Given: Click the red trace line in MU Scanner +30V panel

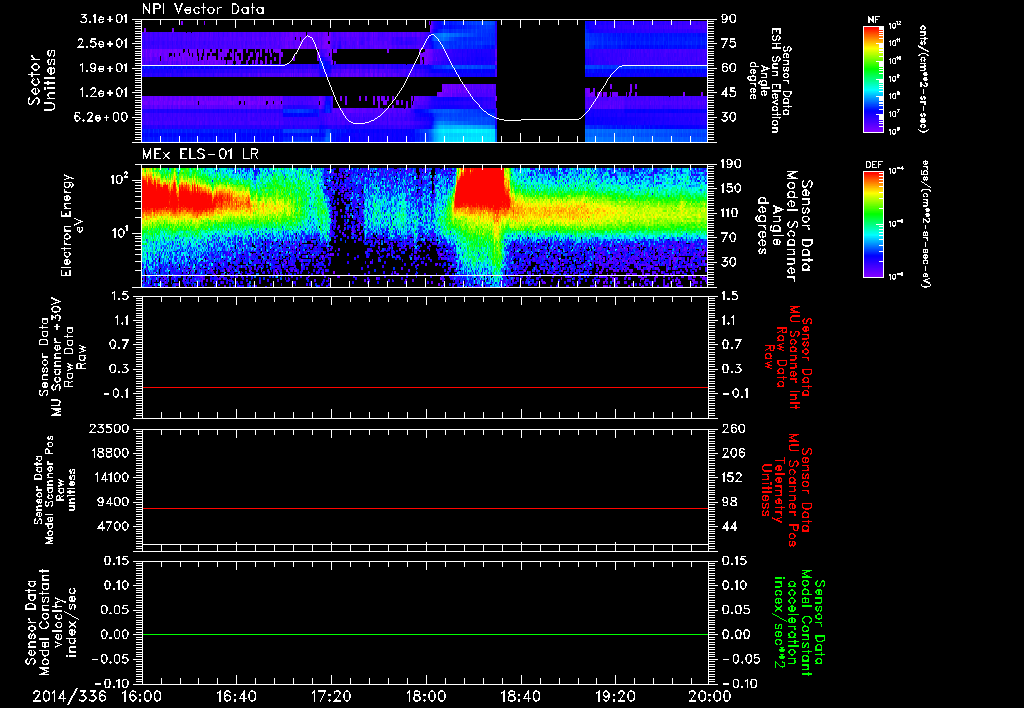Looking at the screenshot, I should pos(425,387).
